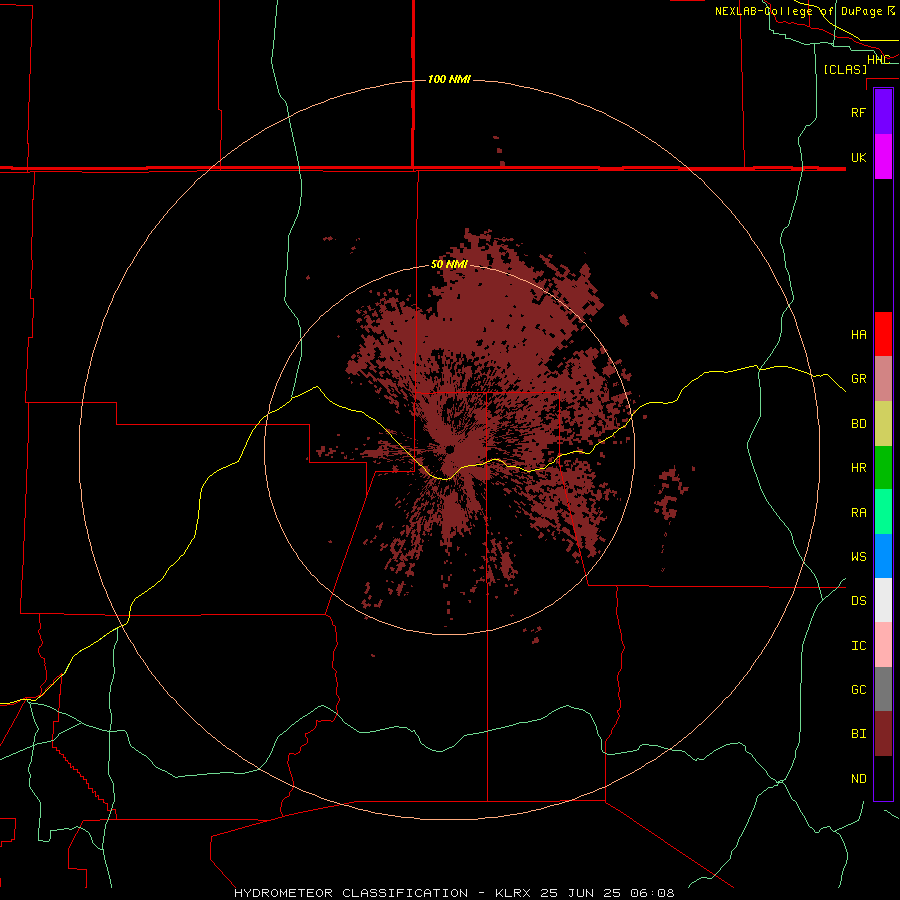Screen dimensions: 900x900
Task: Click the KLRX station identifier
Action: pos(513,893)
